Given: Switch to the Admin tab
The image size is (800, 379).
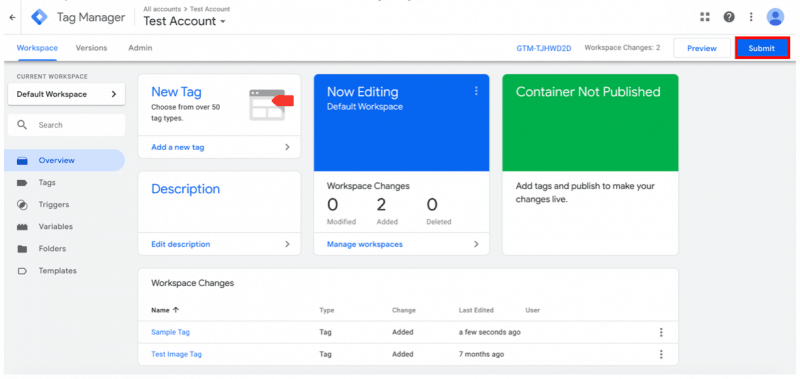Looking at the screenshot, I should [140, 48].
